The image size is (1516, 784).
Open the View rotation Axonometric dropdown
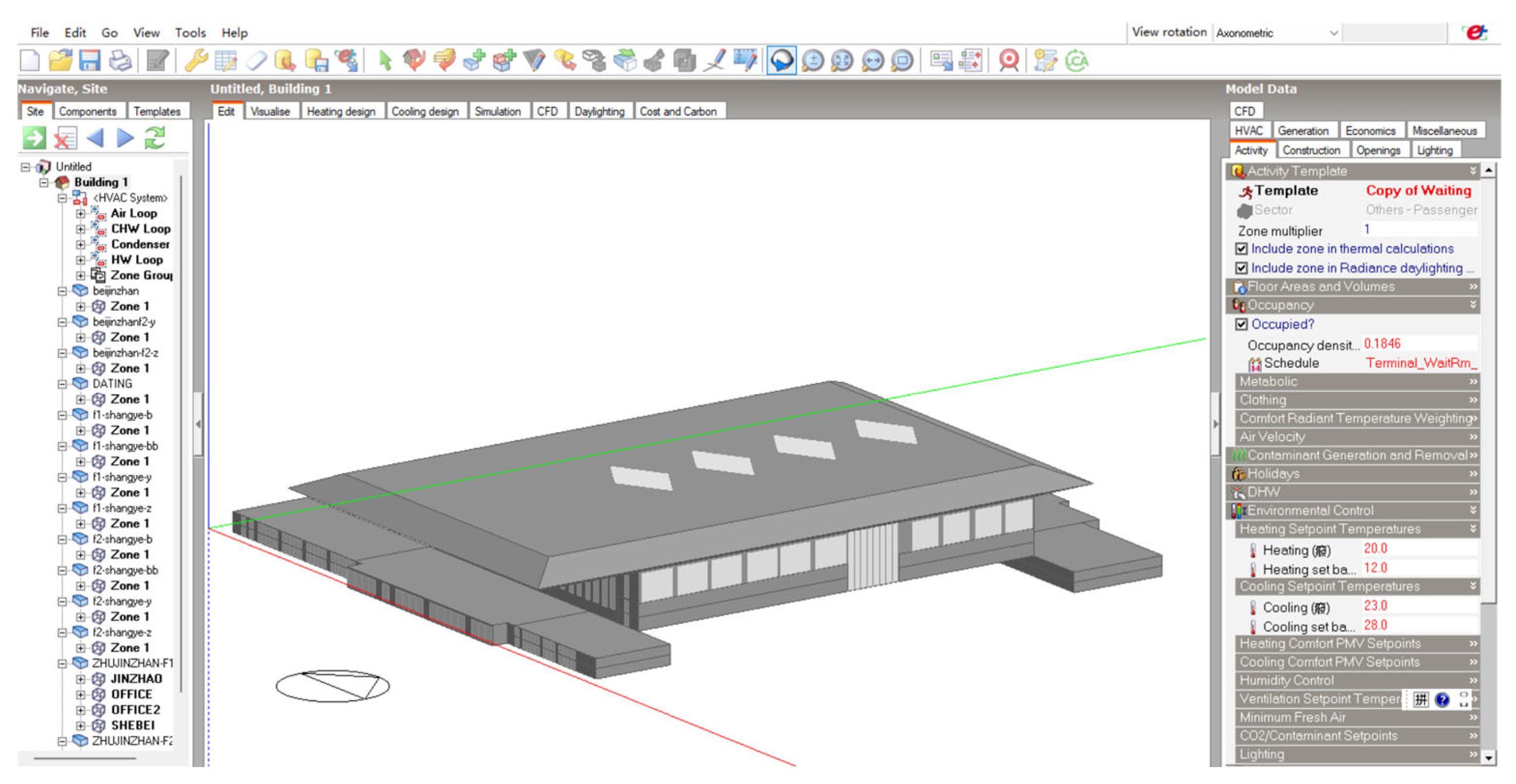1277,33
